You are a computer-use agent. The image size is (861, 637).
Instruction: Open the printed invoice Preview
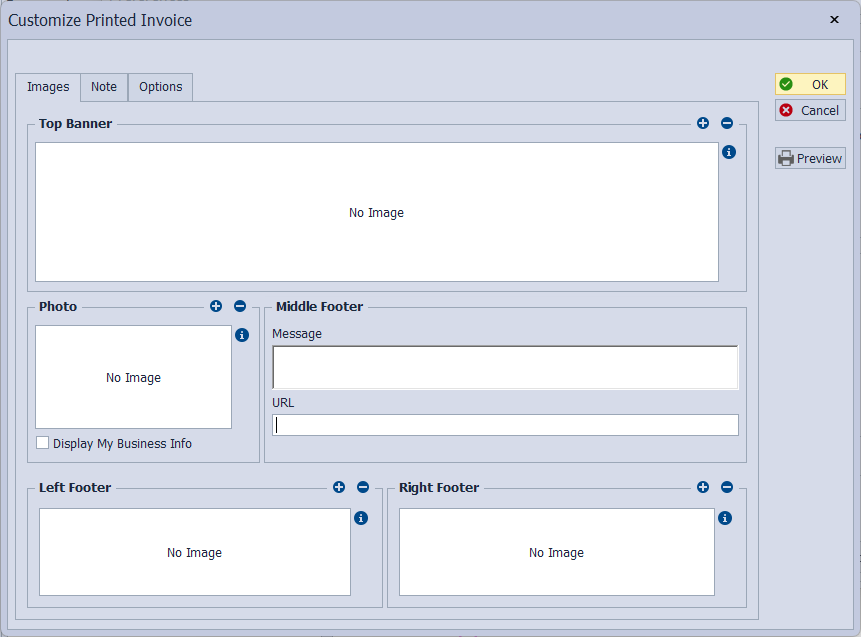coord(810,158)
